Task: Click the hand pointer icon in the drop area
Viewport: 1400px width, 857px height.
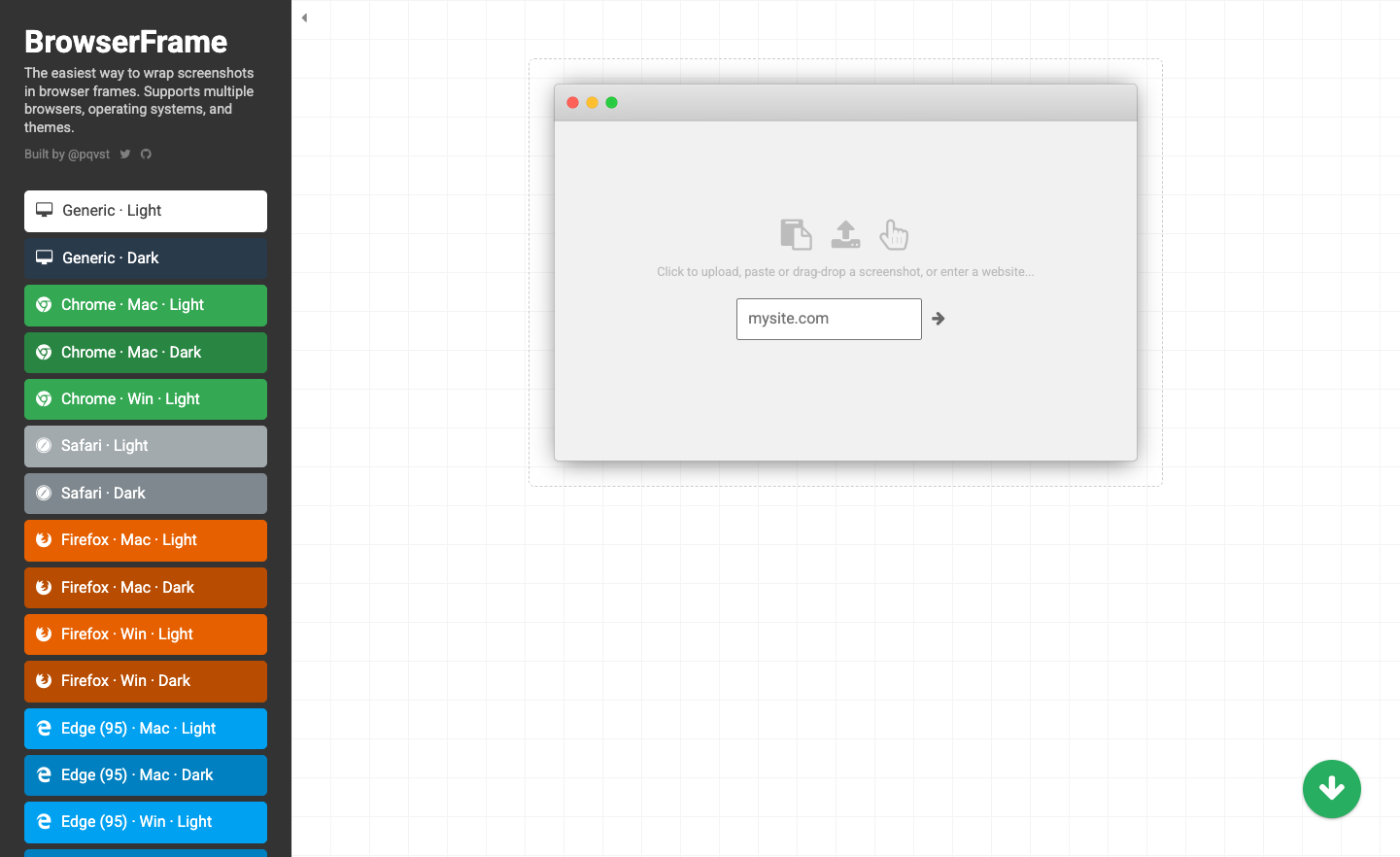Action: (893, 234)
